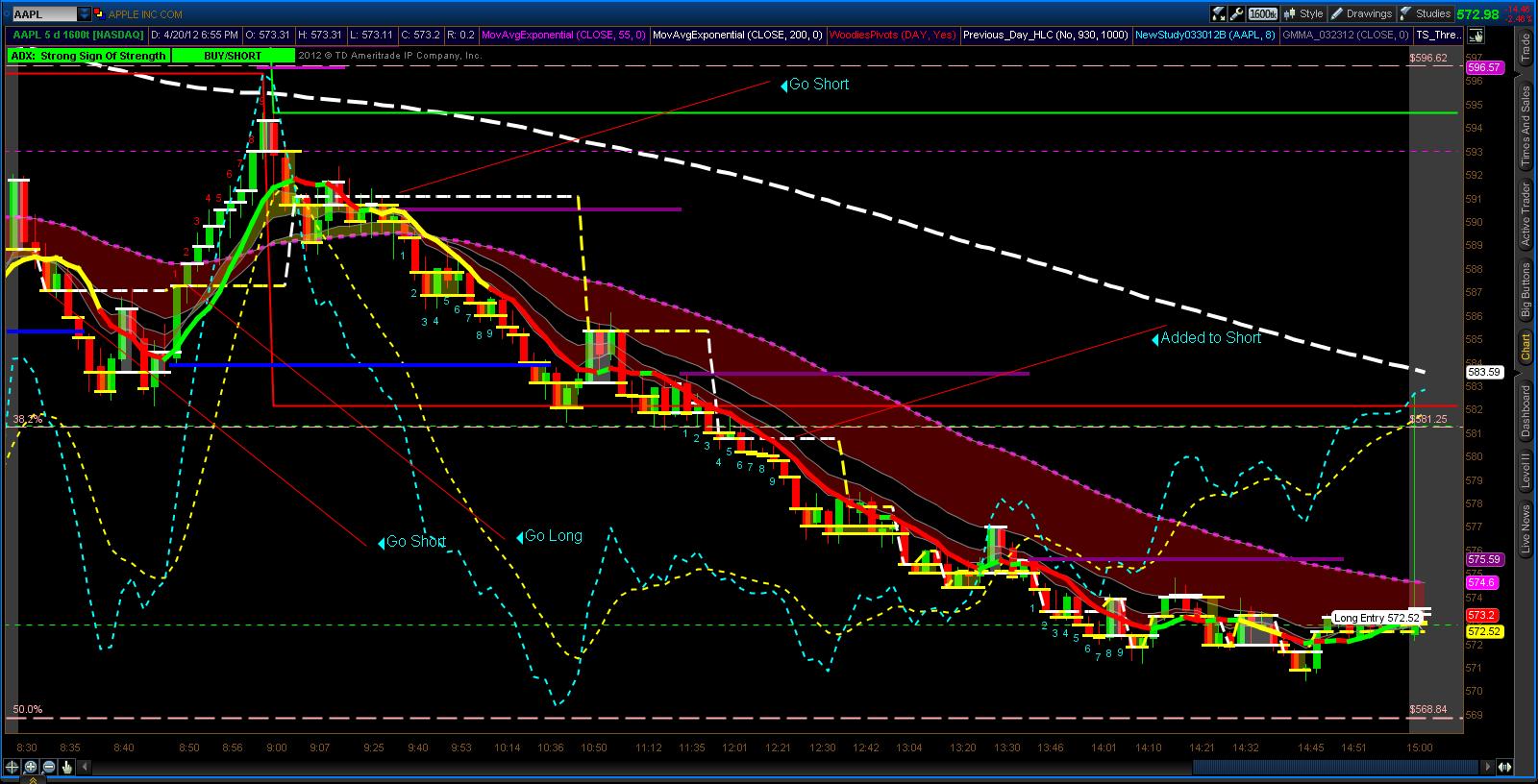Click the 38.2% Fibonacci level label

tap(27, 420)
